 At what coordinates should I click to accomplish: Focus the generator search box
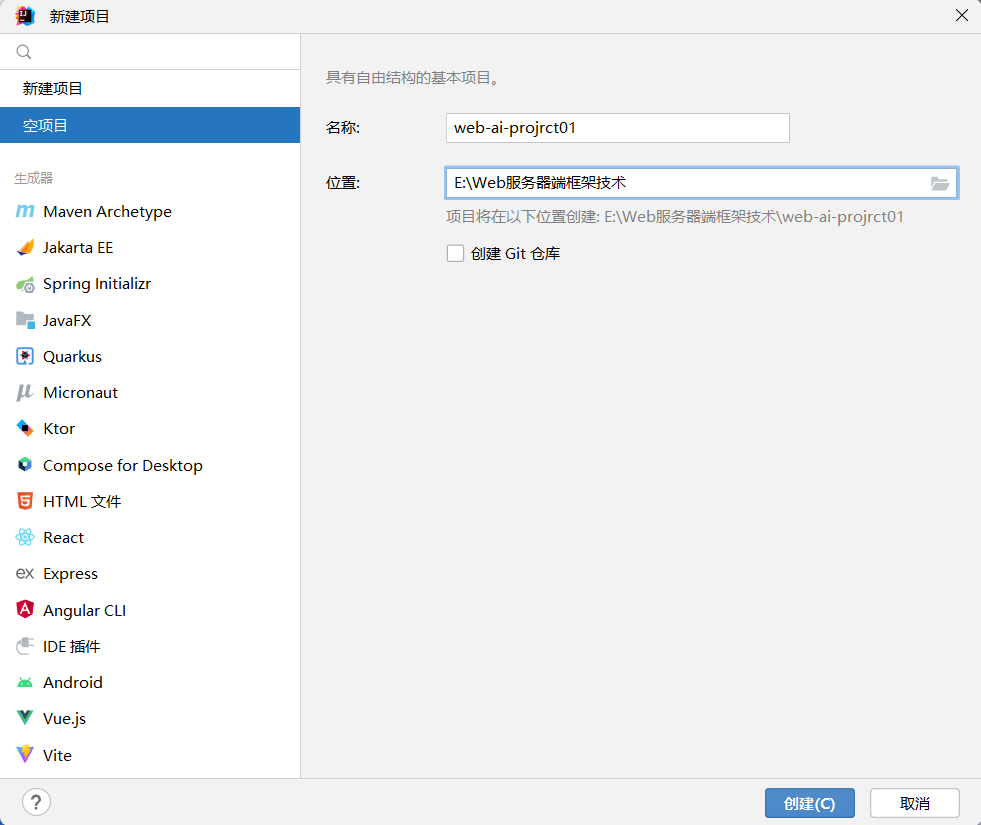click(150, 51)
